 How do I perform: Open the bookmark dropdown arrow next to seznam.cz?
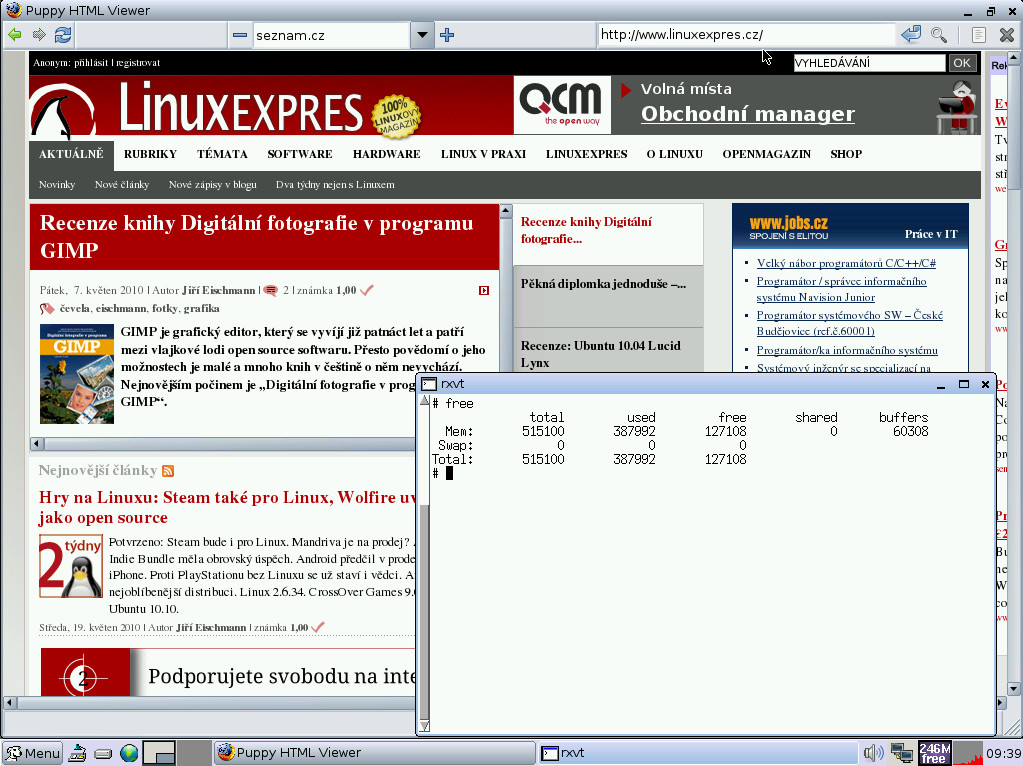coord(422,35)
